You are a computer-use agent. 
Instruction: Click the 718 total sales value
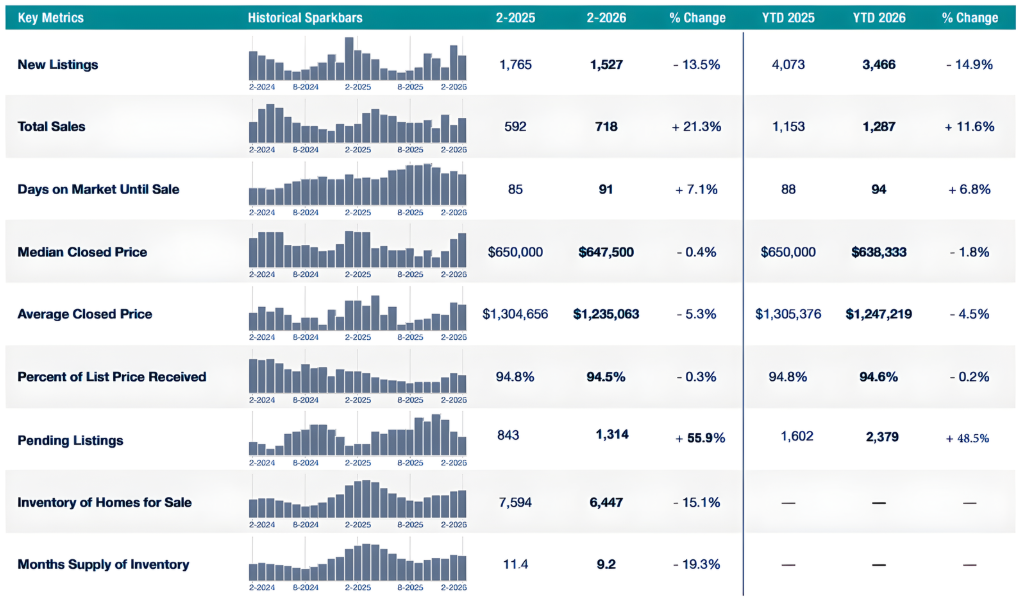[606, 127]
